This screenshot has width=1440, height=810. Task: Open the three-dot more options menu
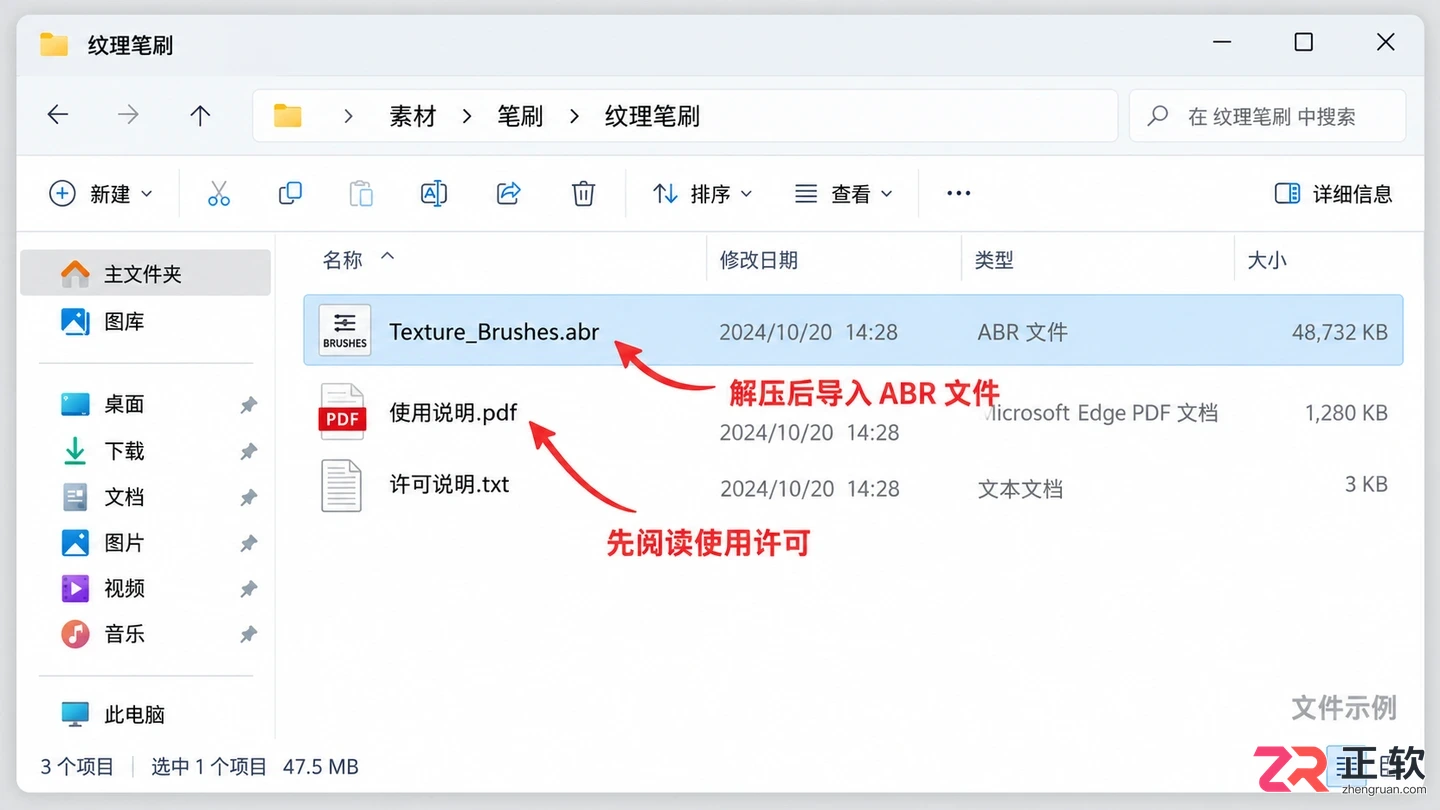(x=958, y=194)
